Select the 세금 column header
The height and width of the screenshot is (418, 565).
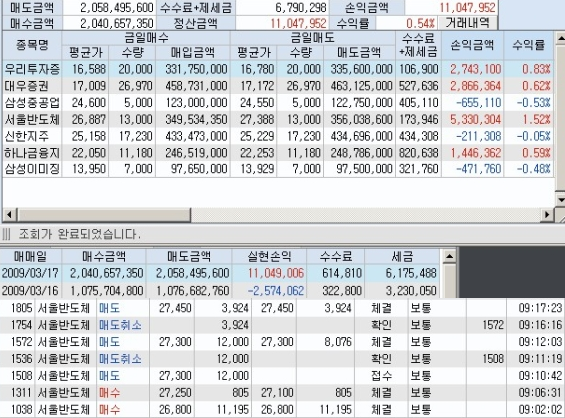pos(402,256)
